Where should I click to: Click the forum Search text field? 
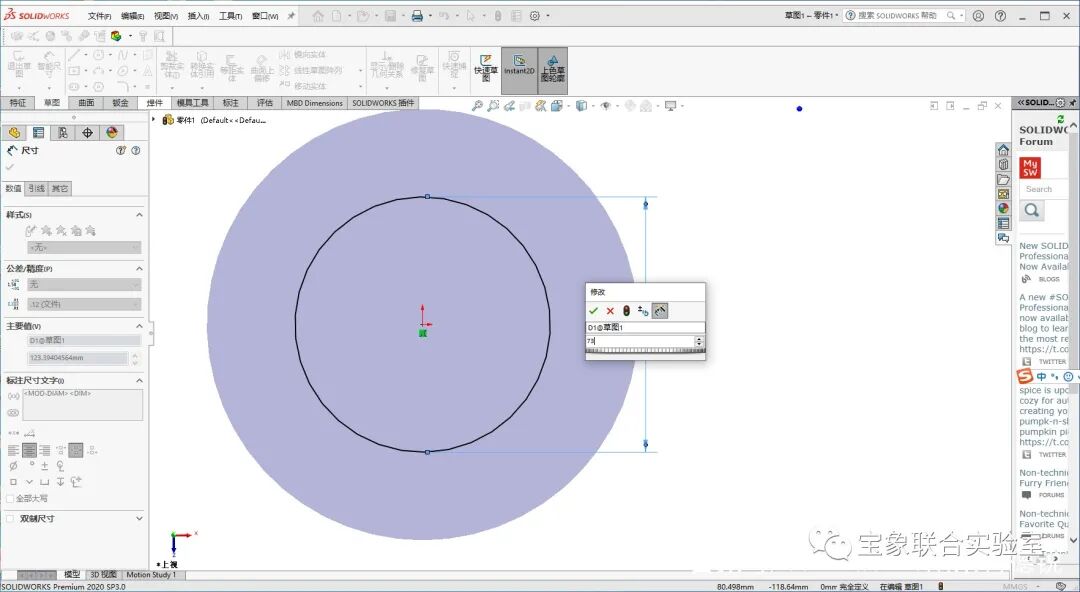coord(1044,189)
